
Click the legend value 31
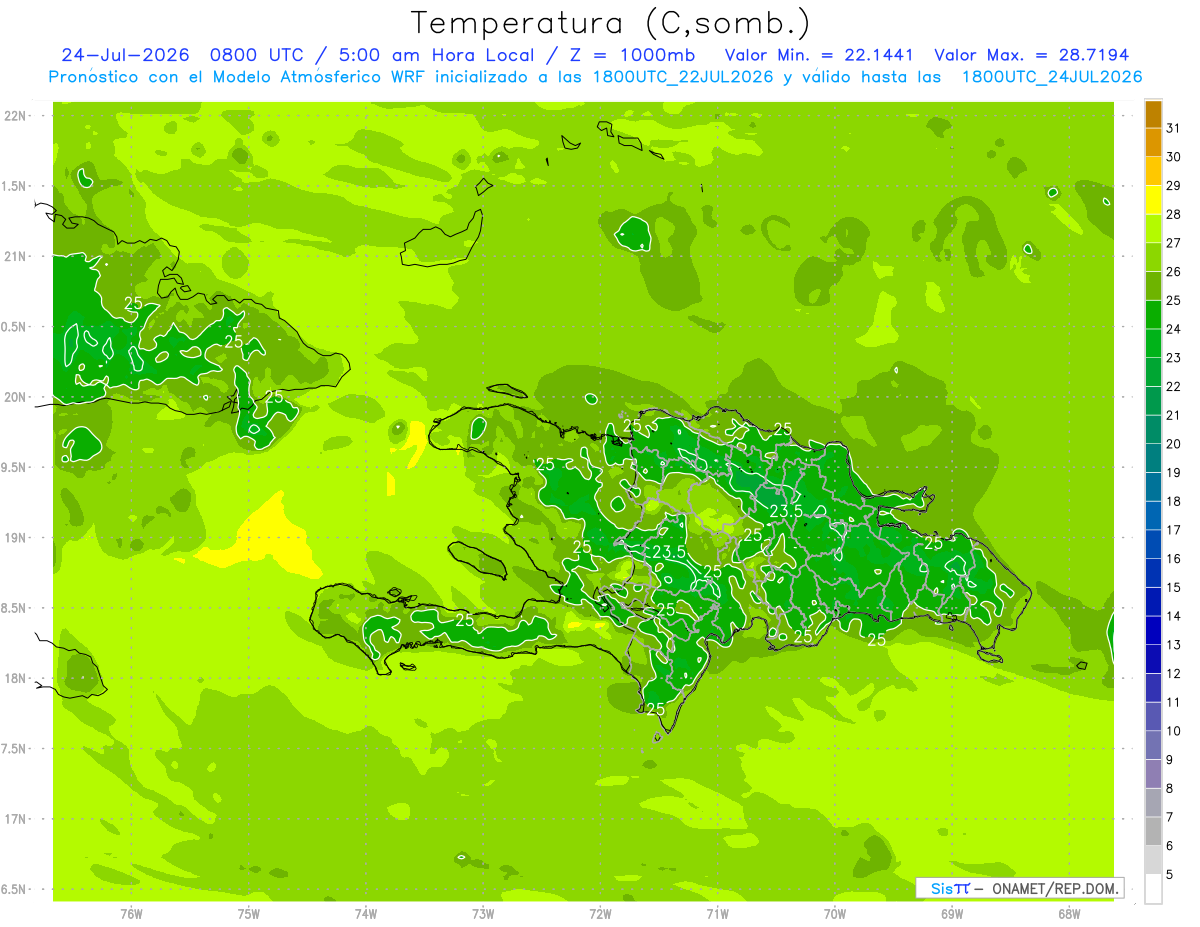1174,128
